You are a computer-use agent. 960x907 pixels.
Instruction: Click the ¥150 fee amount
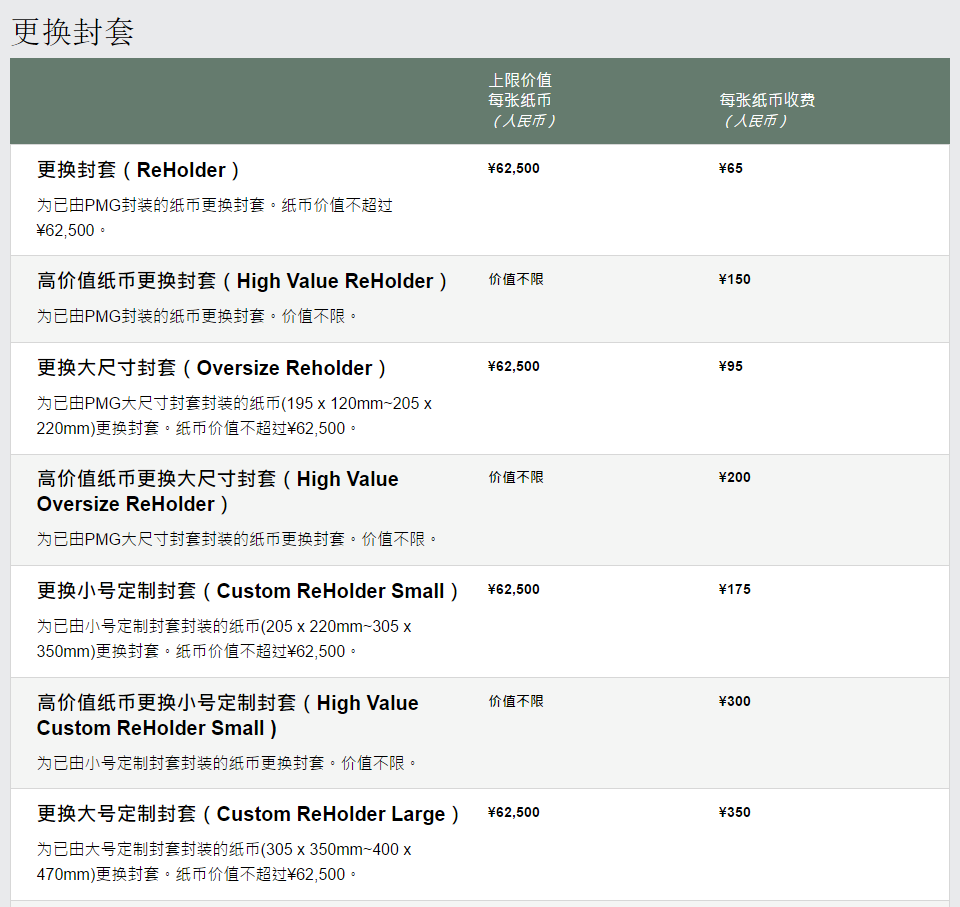(734, 280)
